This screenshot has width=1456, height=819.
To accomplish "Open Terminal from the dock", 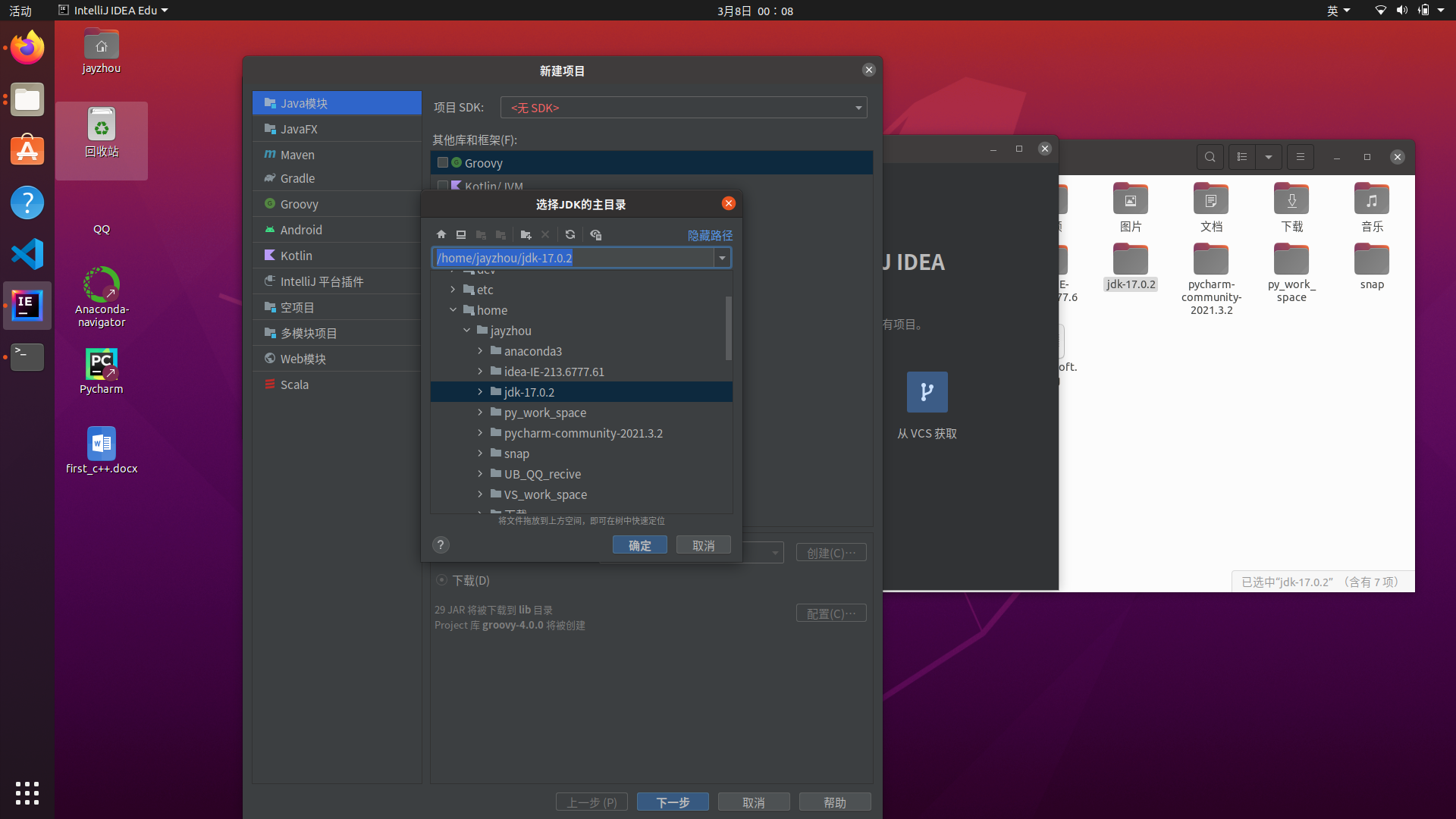I will pos(27,357).
